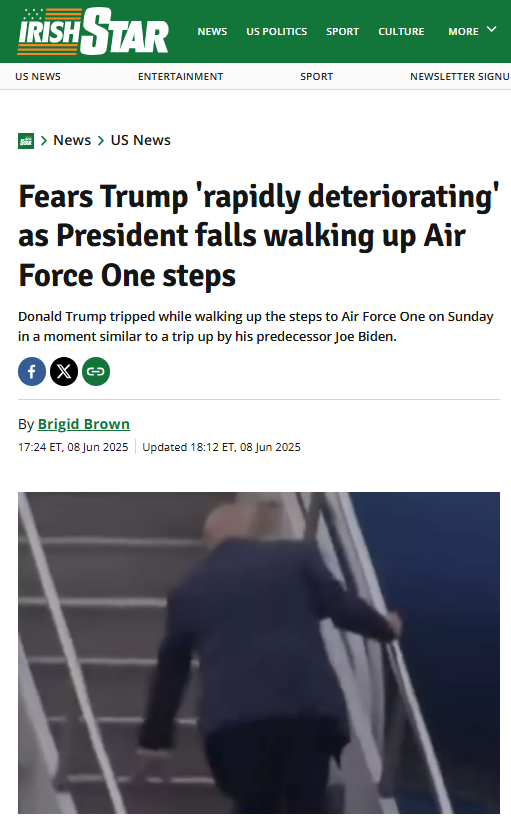
Task: Click the US News breadcrumb link
Action: (x=140, y=140)
